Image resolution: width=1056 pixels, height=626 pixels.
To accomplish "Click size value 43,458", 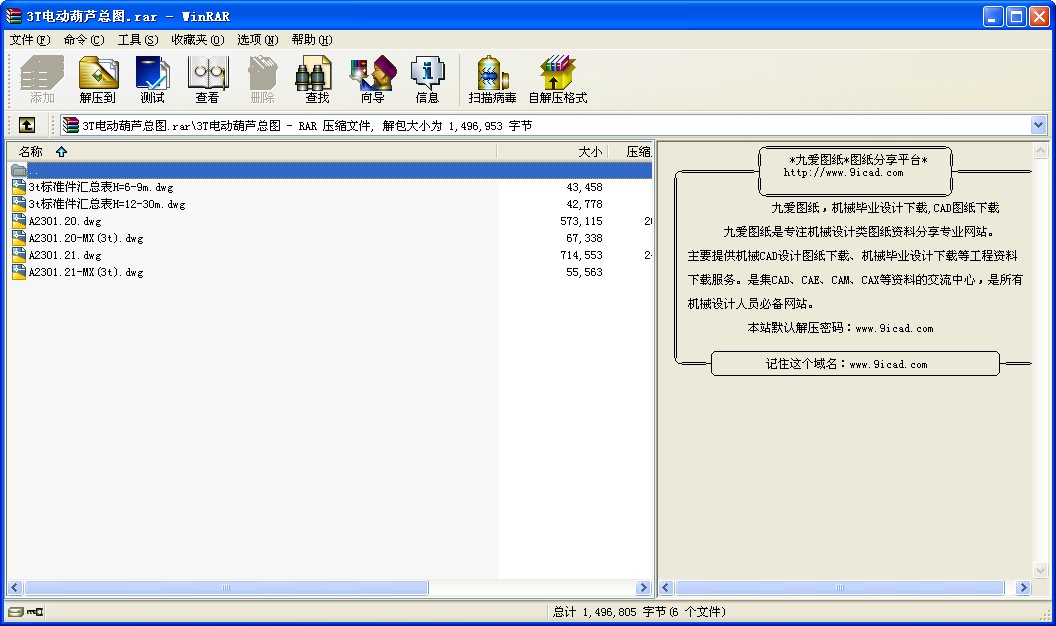I will coord(584,187).
